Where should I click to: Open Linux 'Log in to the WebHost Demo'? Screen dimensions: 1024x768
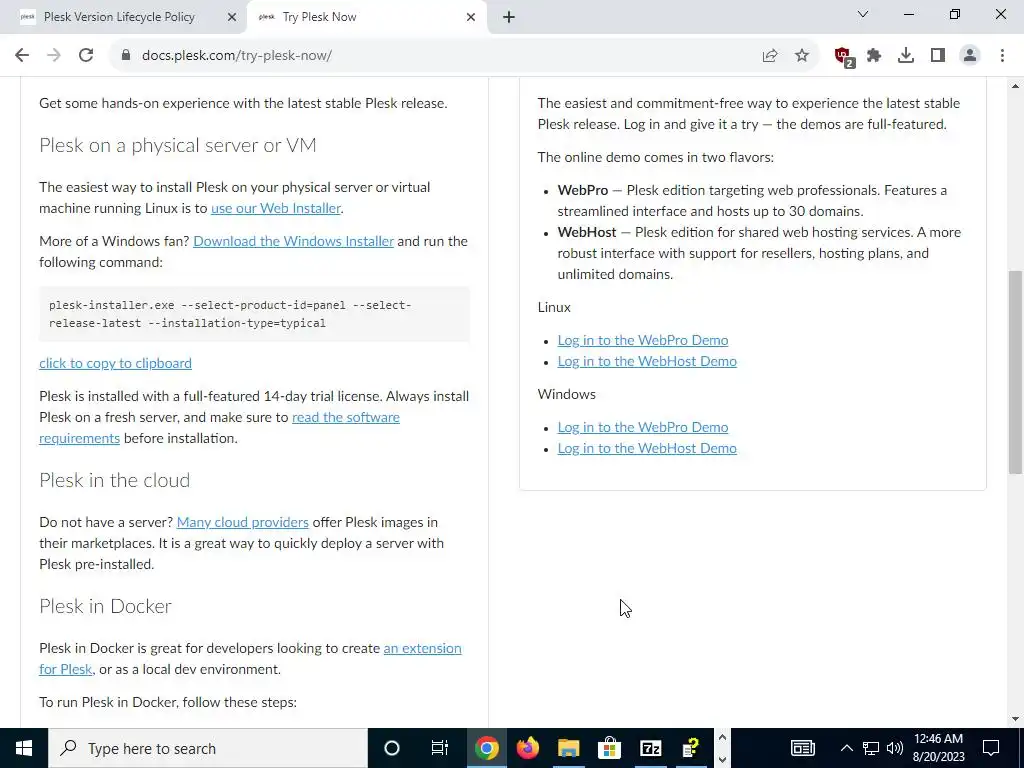[x=647, y=361]
